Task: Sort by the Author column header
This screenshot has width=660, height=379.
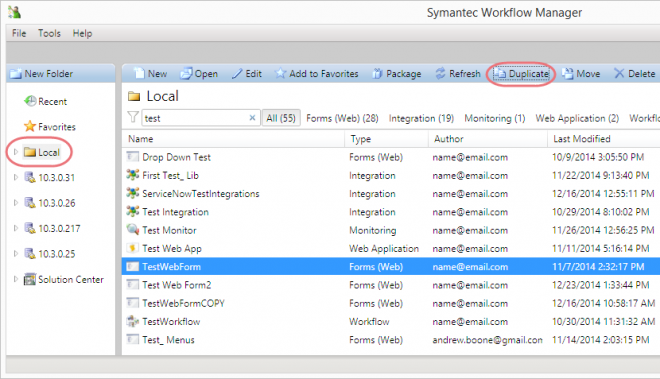Action: 488,139
